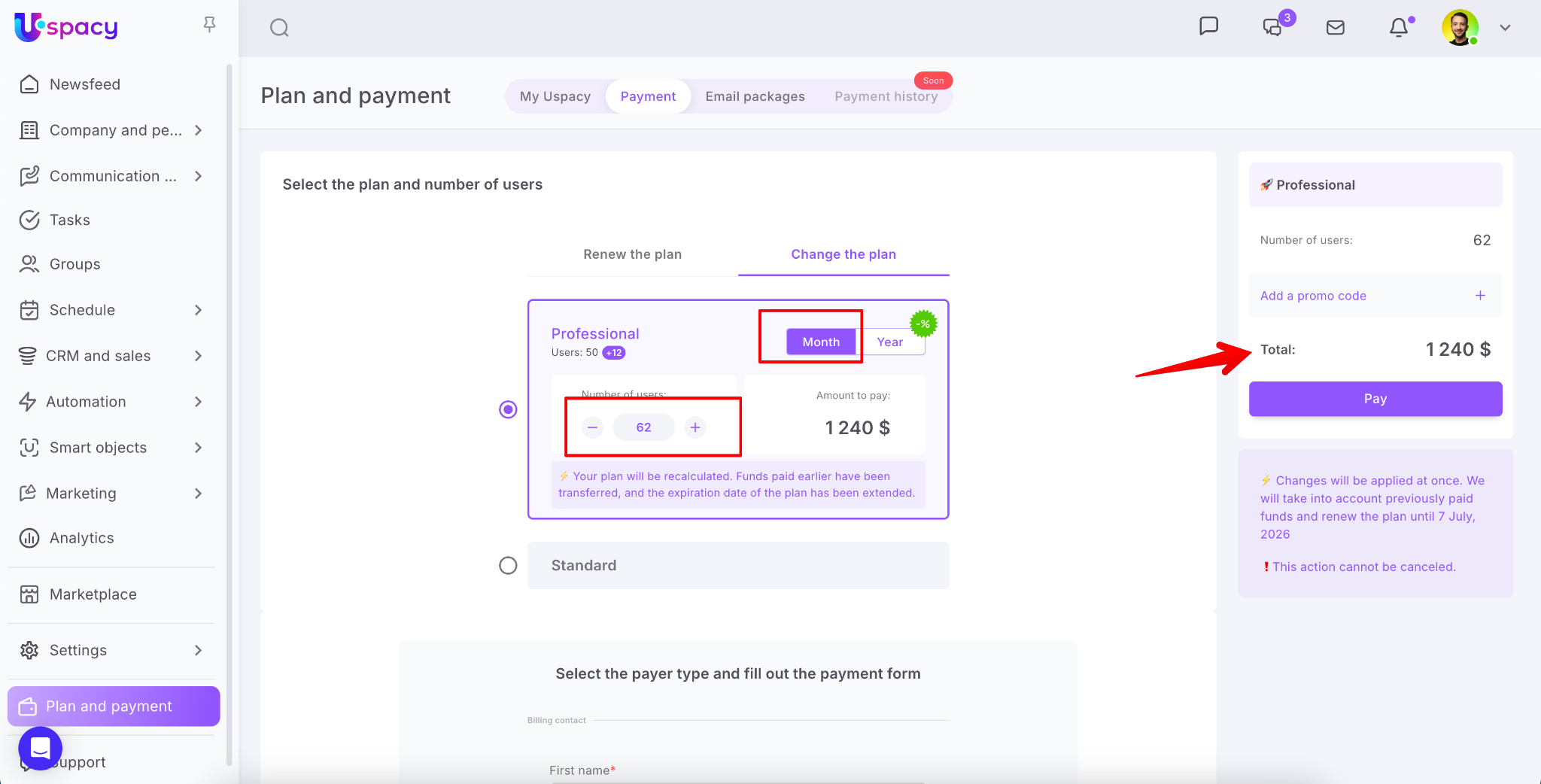Open Analytics in the sidebar
Screen dimensions: 1541x784
point(81,538)
